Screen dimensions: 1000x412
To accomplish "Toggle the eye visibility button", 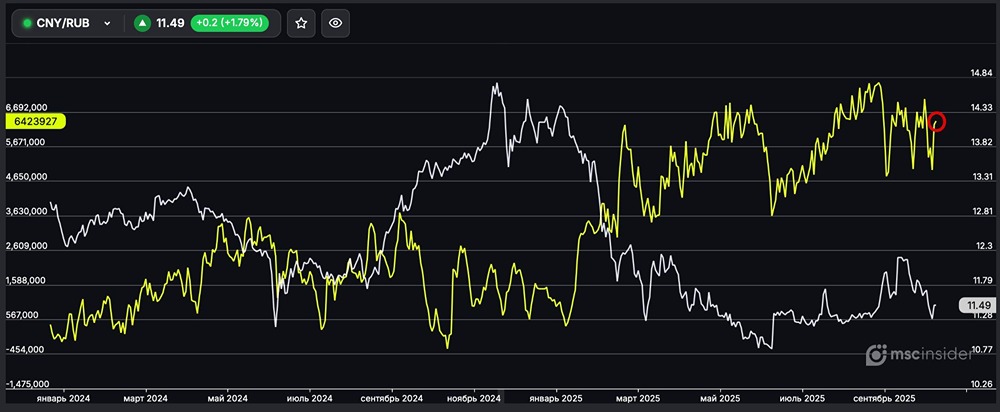I will click(x=335, y=23).
